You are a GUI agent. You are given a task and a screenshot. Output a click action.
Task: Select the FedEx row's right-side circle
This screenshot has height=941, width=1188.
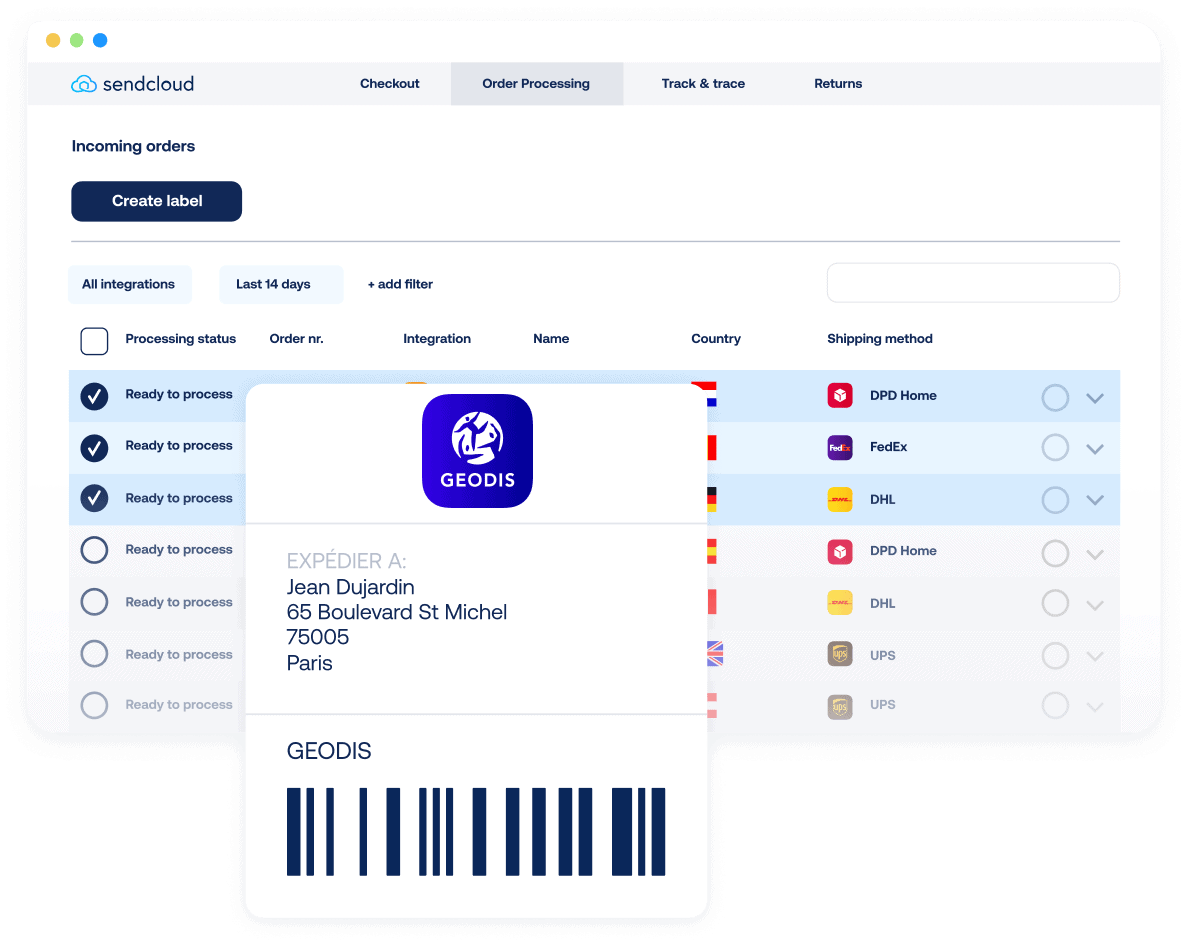click(x=1055, y=448)
